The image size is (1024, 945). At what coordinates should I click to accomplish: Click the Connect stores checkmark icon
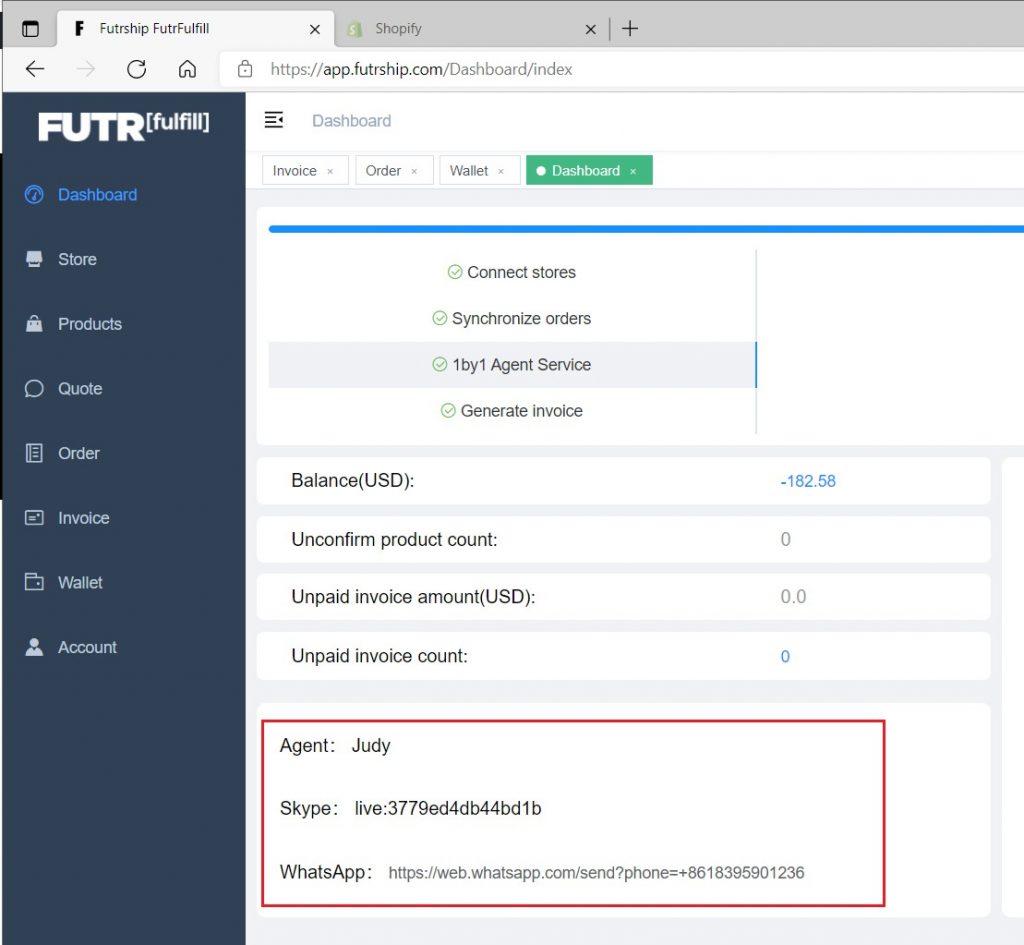(455, 272)
